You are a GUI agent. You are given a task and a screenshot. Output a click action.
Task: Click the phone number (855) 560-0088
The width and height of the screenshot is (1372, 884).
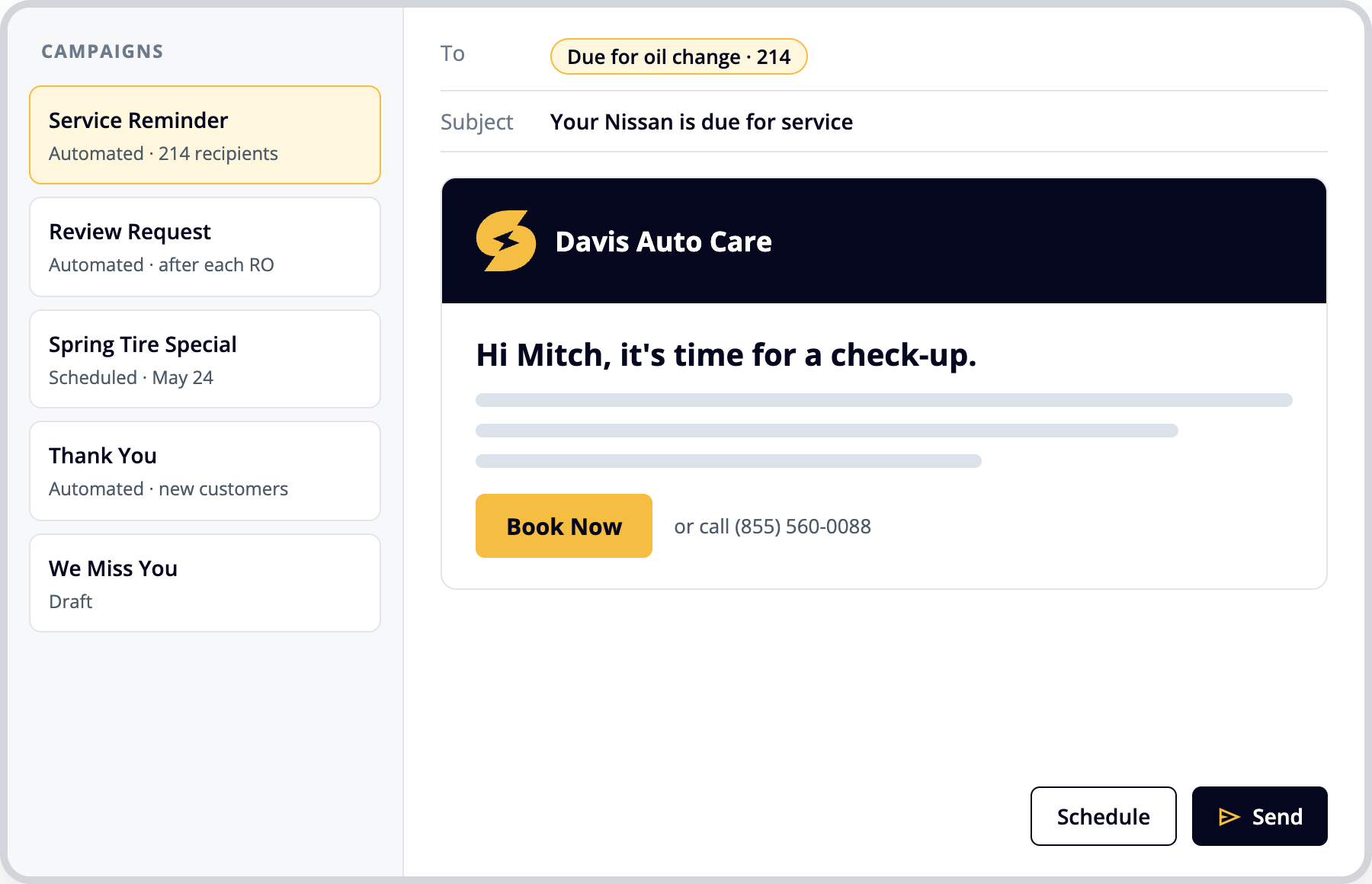(x=803, y=527)
